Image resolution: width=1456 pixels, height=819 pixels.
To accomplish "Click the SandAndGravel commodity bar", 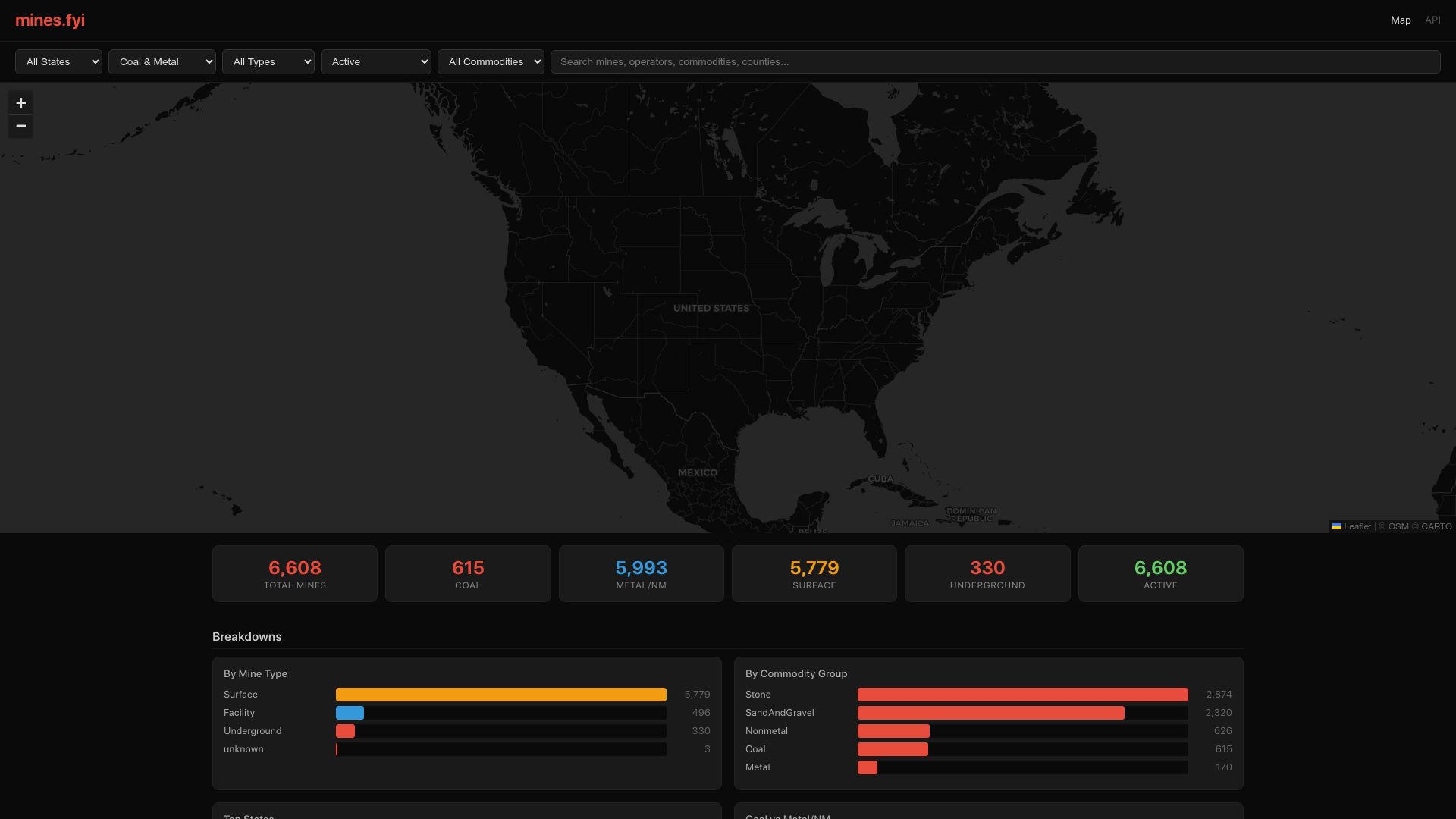I will [991, 713].
